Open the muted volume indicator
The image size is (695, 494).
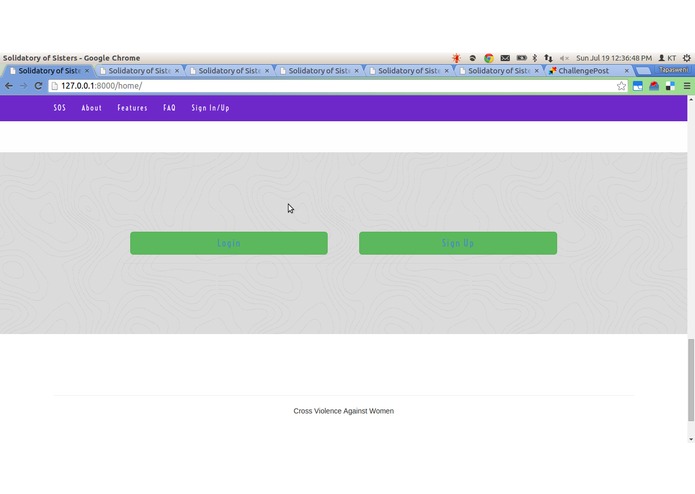point(564,58)
